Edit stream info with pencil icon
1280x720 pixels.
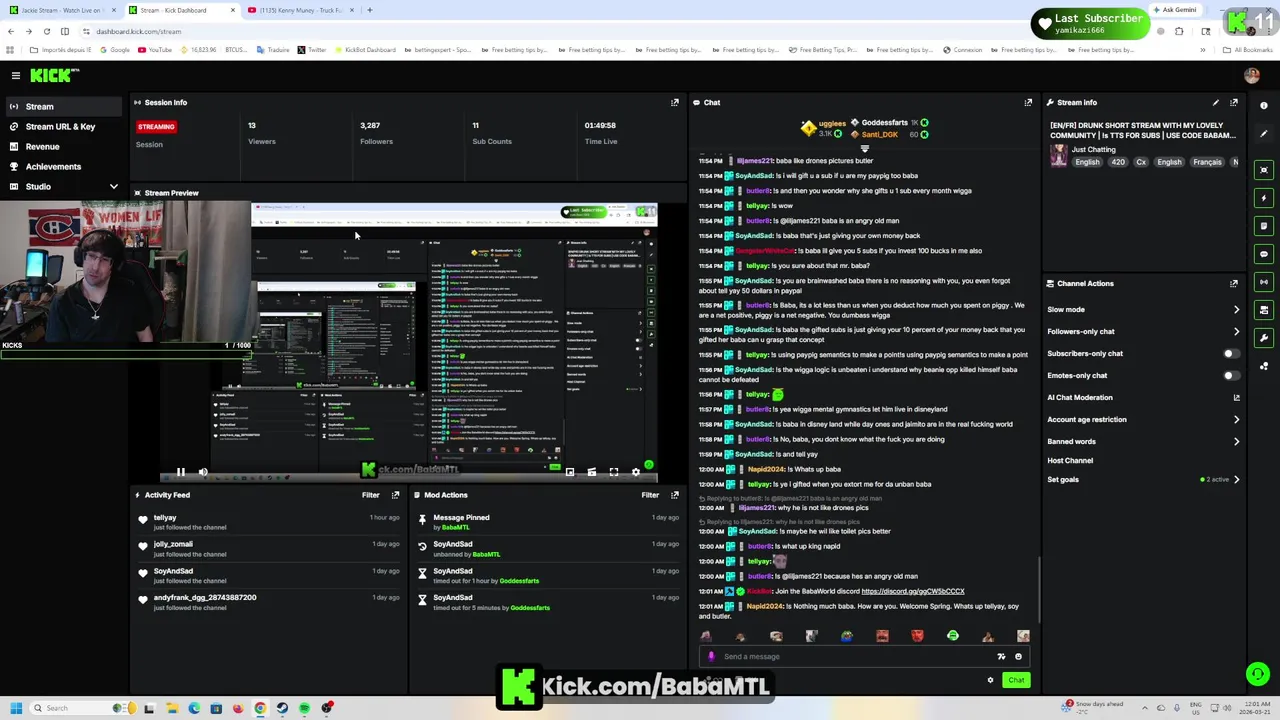click(x=1216, y=102)
